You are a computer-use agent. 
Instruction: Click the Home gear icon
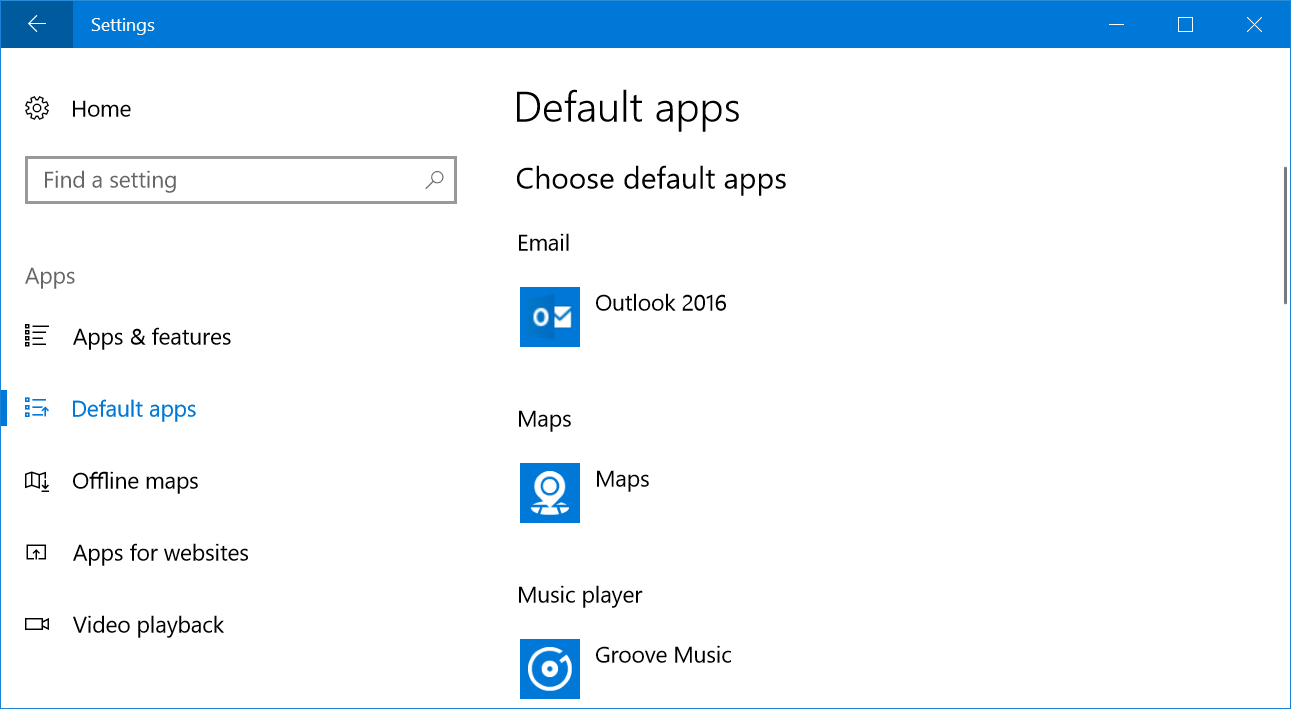[x=37, y=109]
